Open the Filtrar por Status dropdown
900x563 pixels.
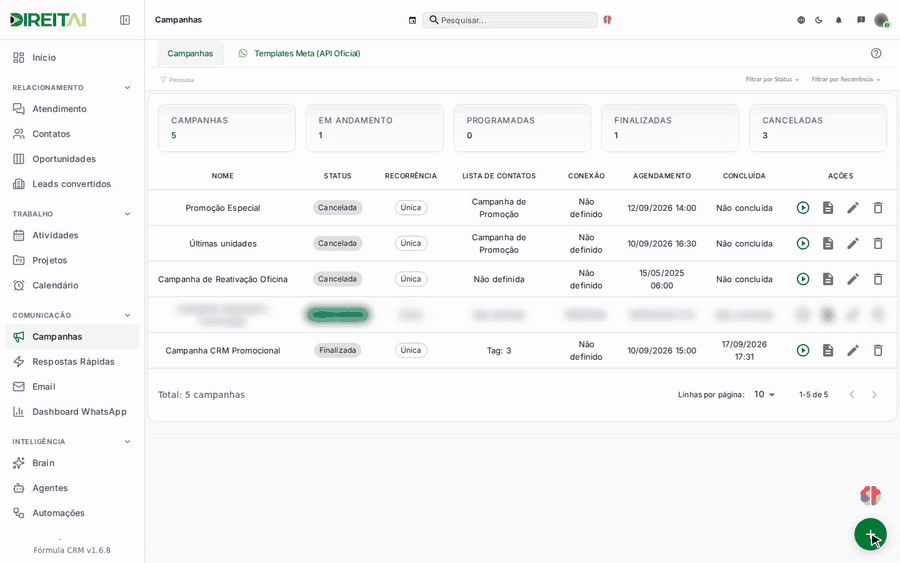click(772, 80)
